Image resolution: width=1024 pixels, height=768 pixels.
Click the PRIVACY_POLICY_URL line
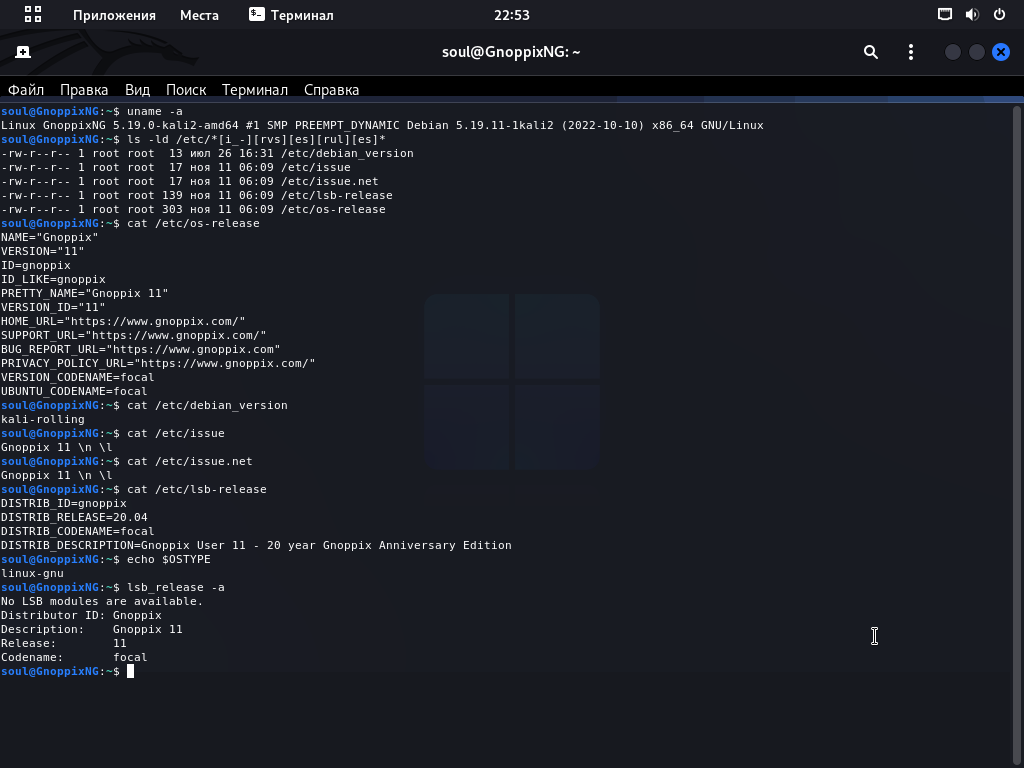pos(158,363)
